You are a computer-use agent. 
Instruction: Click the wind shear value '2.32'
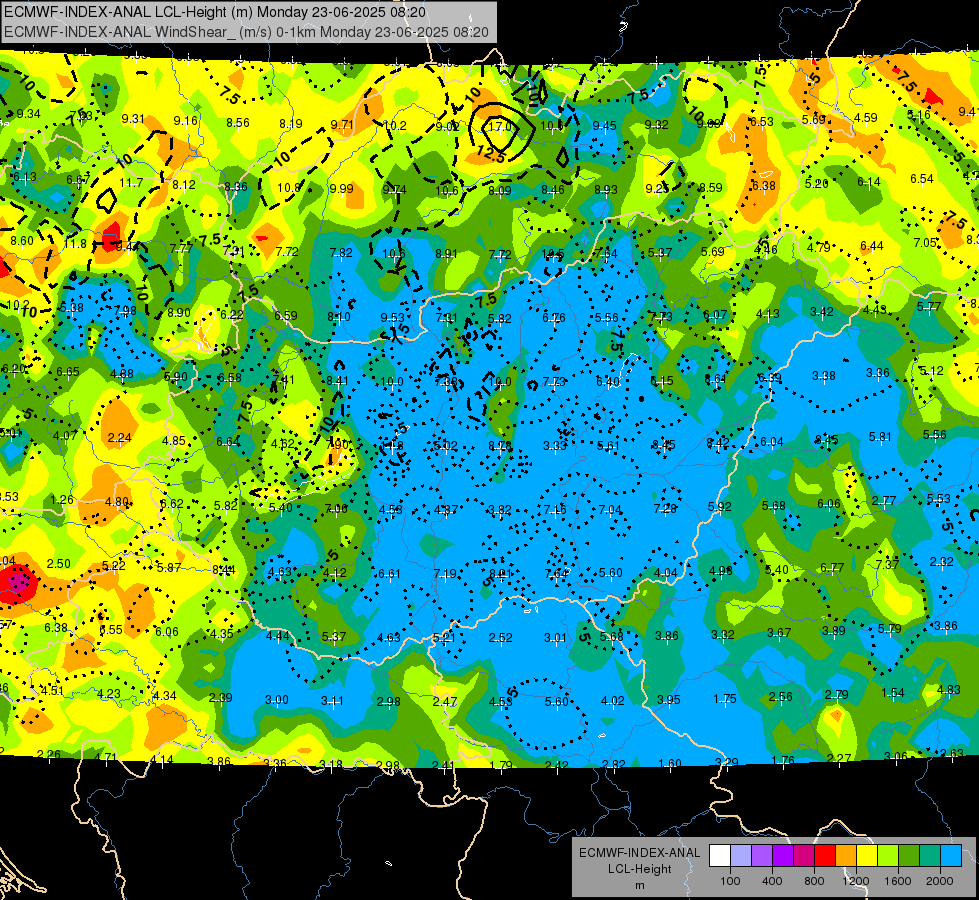942,561
